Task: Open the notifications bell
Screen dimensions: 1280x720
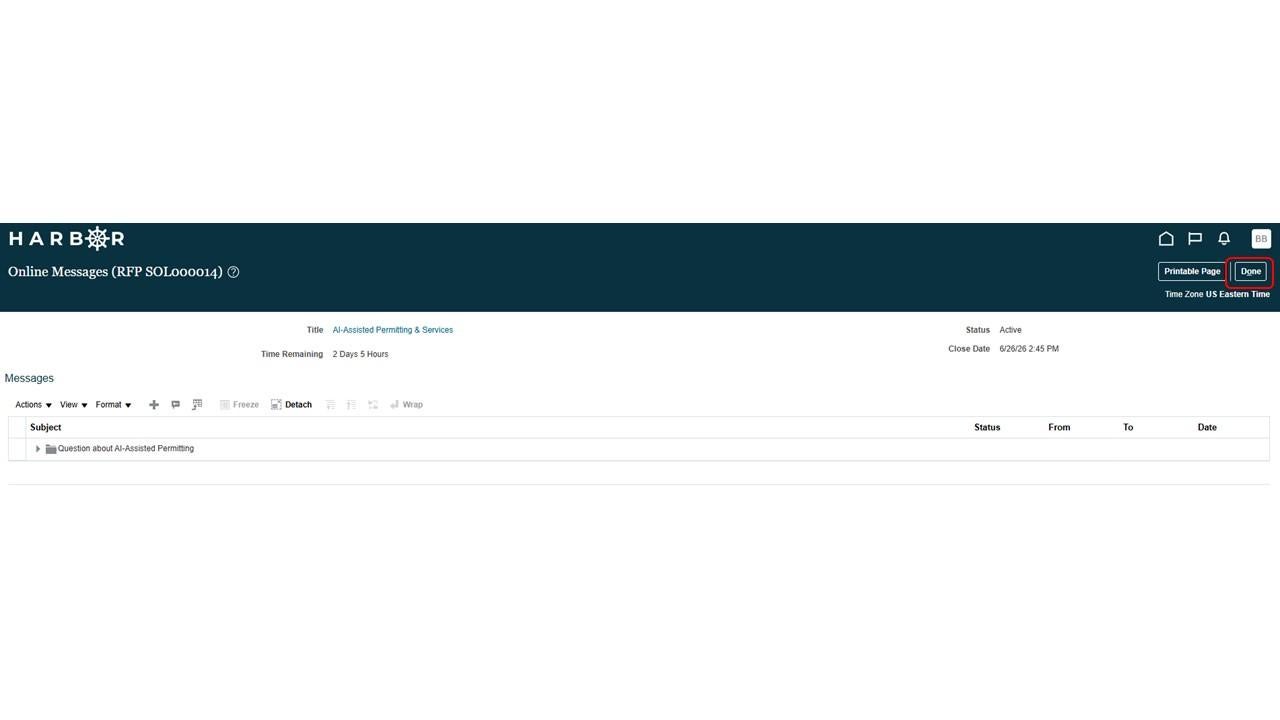Action: [1224, 239]
